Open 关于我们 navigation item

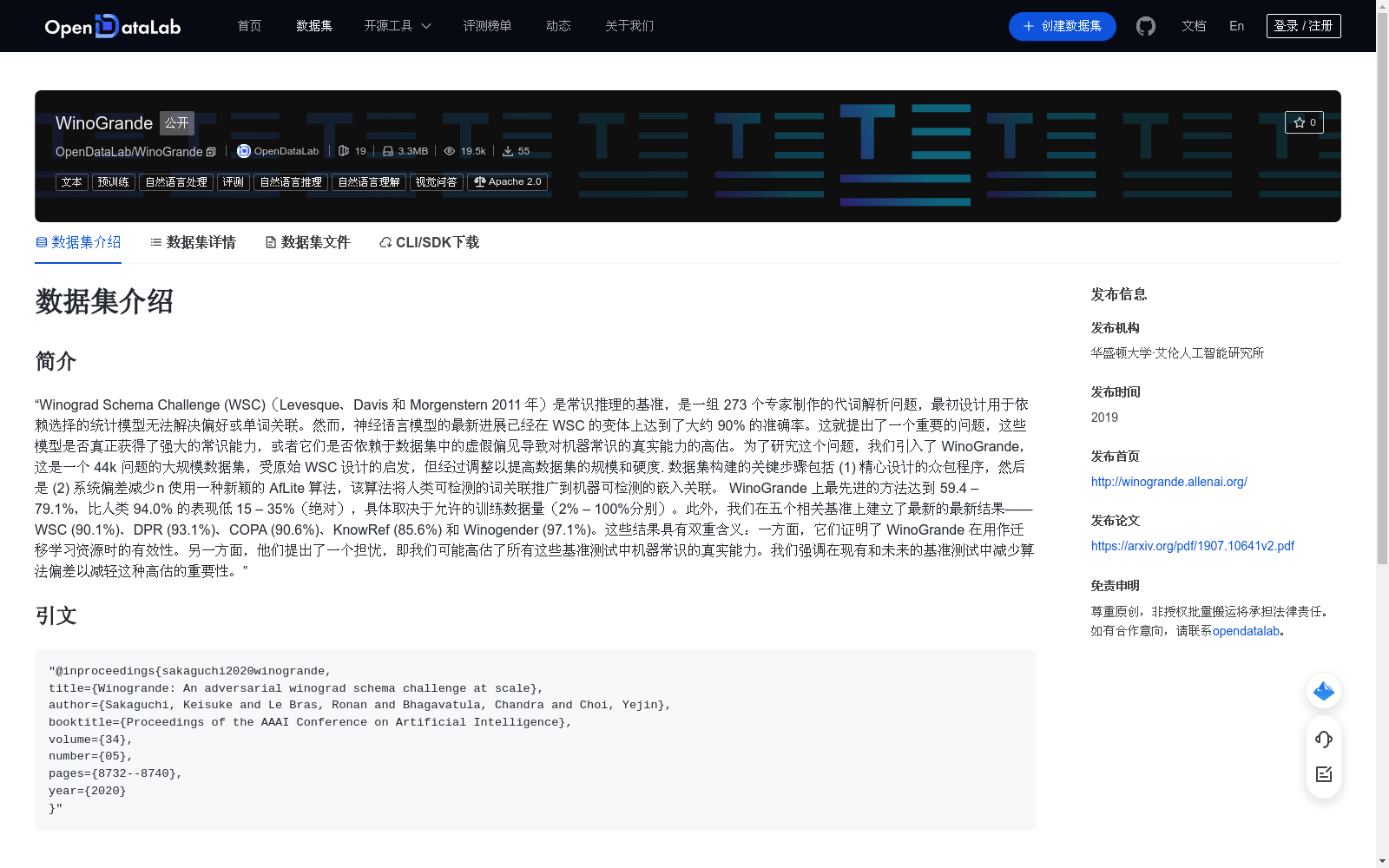tap(629, 26)
